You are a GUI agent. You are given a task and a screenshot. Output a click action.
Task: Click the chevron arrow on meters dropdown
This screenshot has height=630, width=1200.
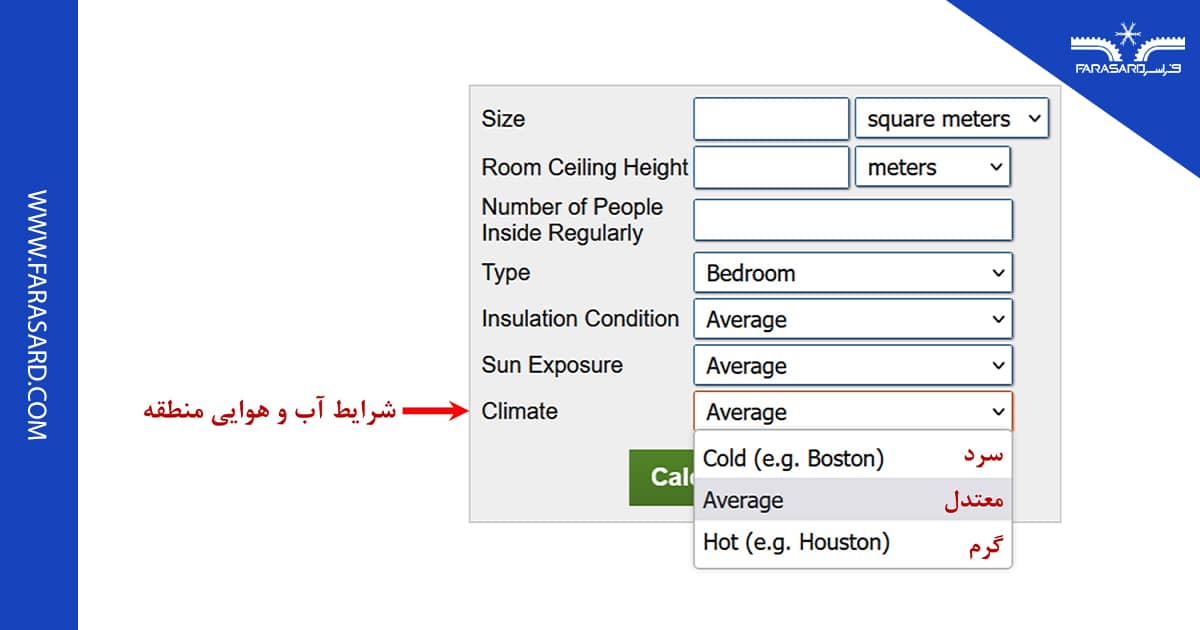(996, 167)
